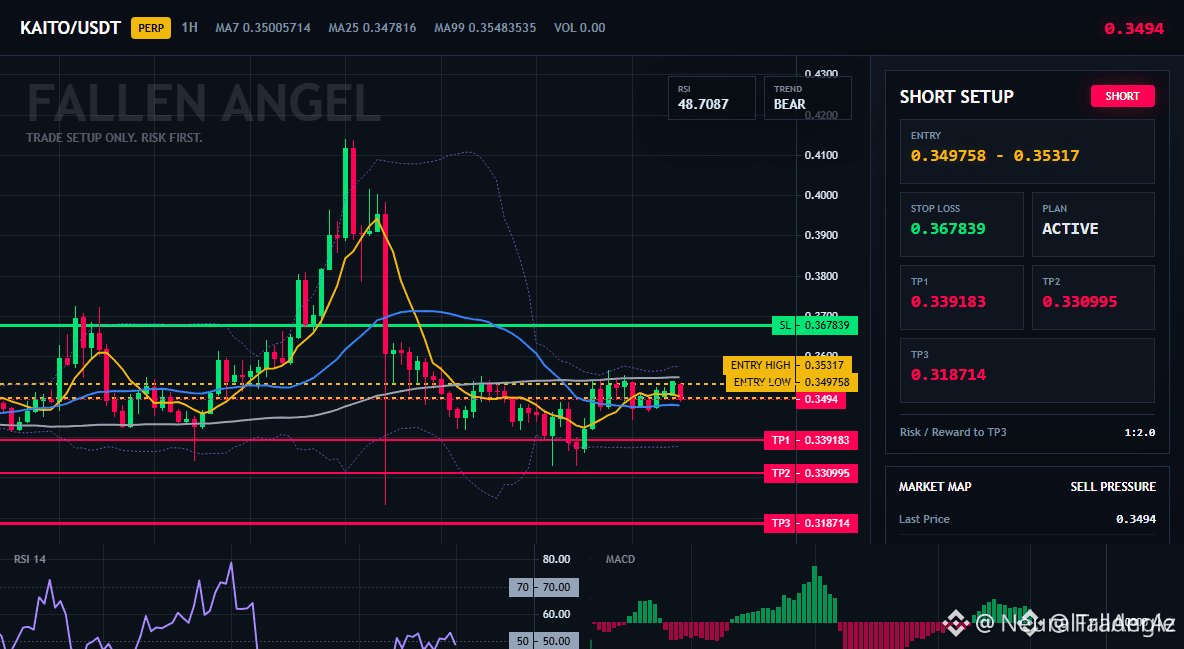This screenshot has width=1184, height=649.
Task: Click the red SHORT button
Action: coord(1122,96)
